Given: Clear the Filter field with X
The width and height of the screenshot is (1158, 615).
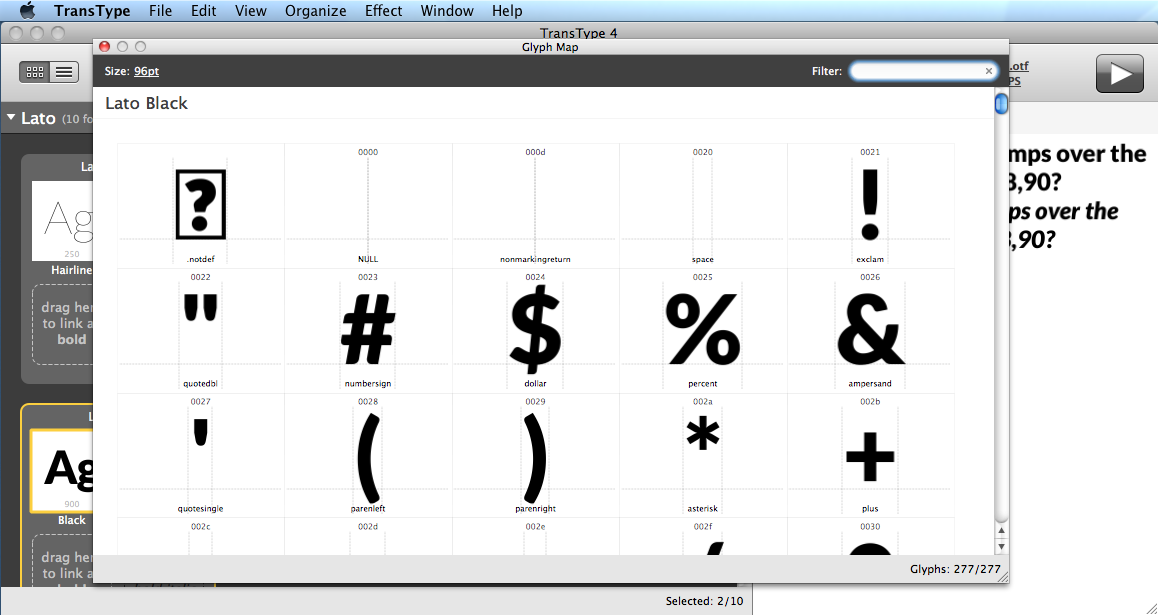Looking at the screenshot, I should tap(989, 71).
